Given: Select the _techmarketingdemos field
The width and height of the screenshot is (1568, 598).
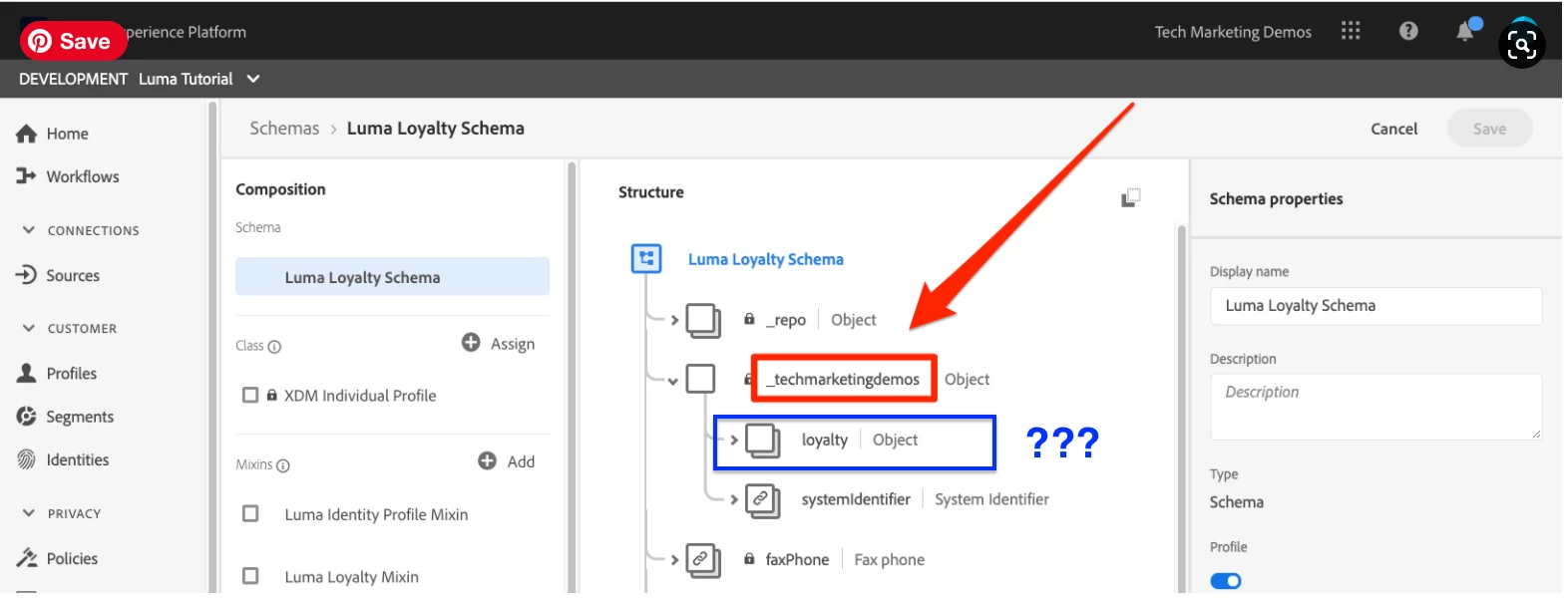Looking at the screenshot, I should tap(844, 379).
